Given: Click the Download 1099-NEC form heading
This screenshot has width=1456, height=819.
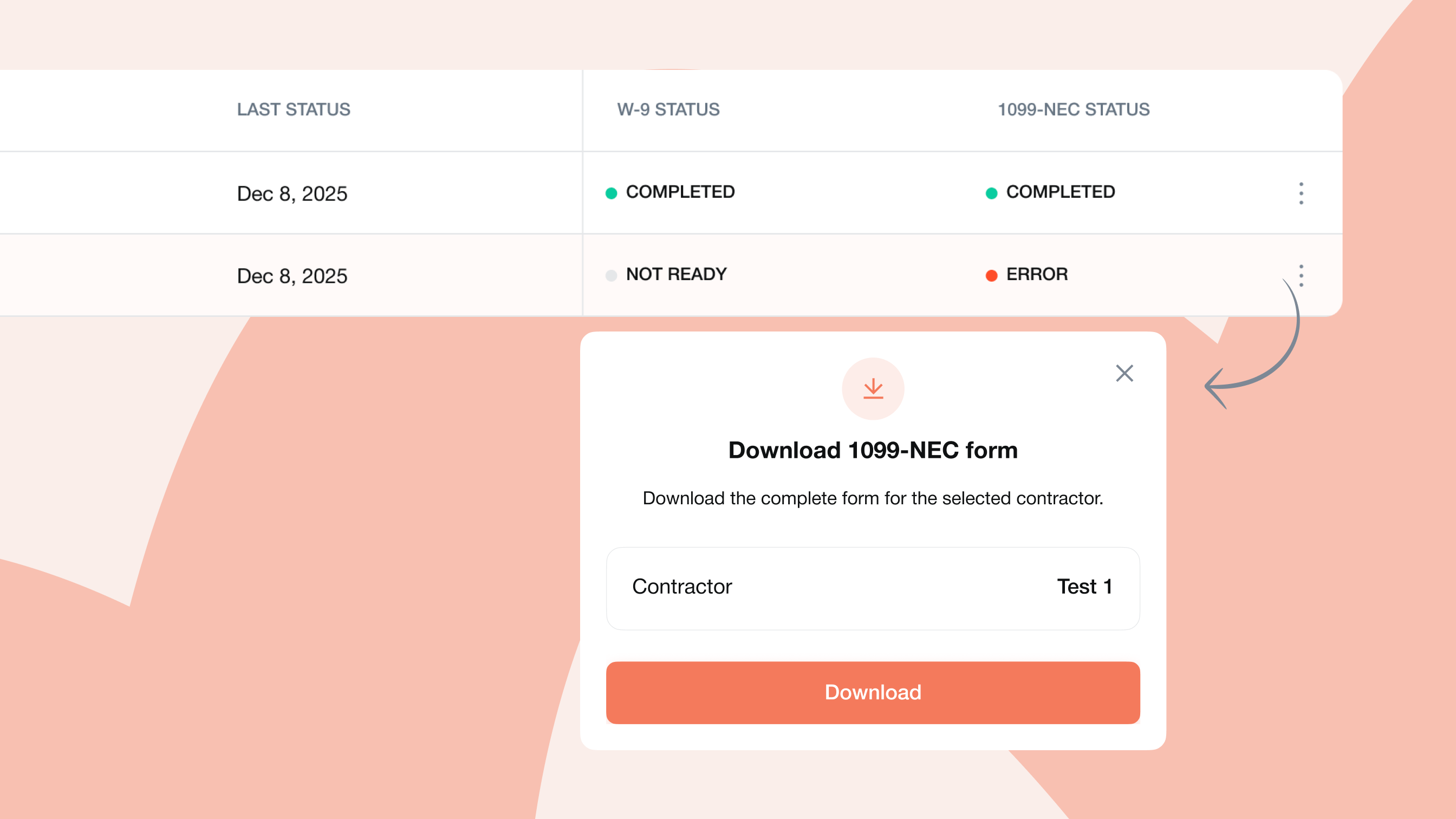Looking at the screenshot, I should pyautogui.click(x=873, y=451).
